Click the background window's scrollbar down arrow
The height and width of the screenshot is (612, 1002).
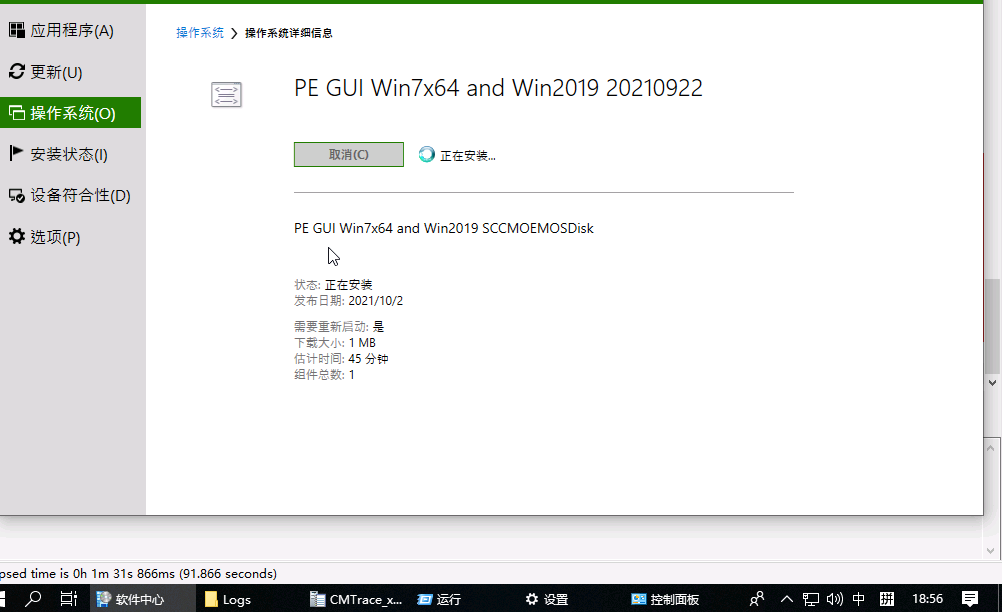[992, 383]
